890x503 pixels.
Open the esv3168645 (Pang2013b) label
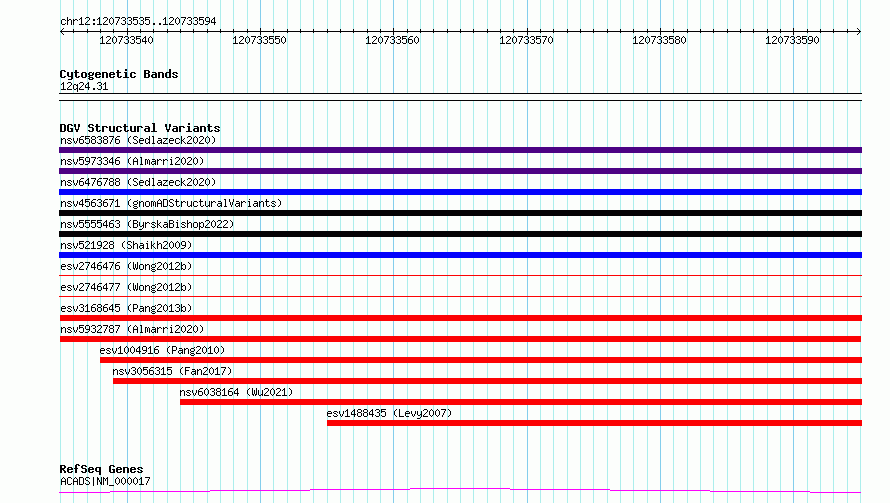126,308
